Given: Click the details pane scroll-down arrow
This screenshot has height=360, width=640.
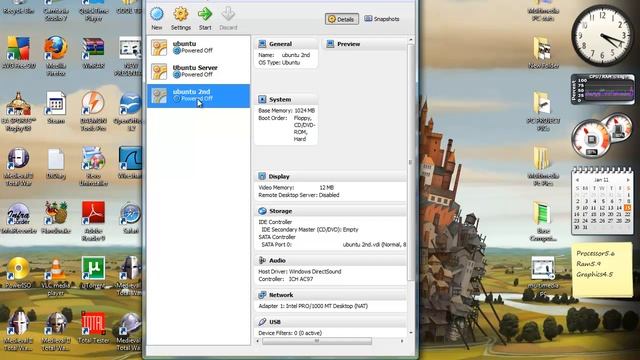Looking at the screenshot, I should coord(411,333).
